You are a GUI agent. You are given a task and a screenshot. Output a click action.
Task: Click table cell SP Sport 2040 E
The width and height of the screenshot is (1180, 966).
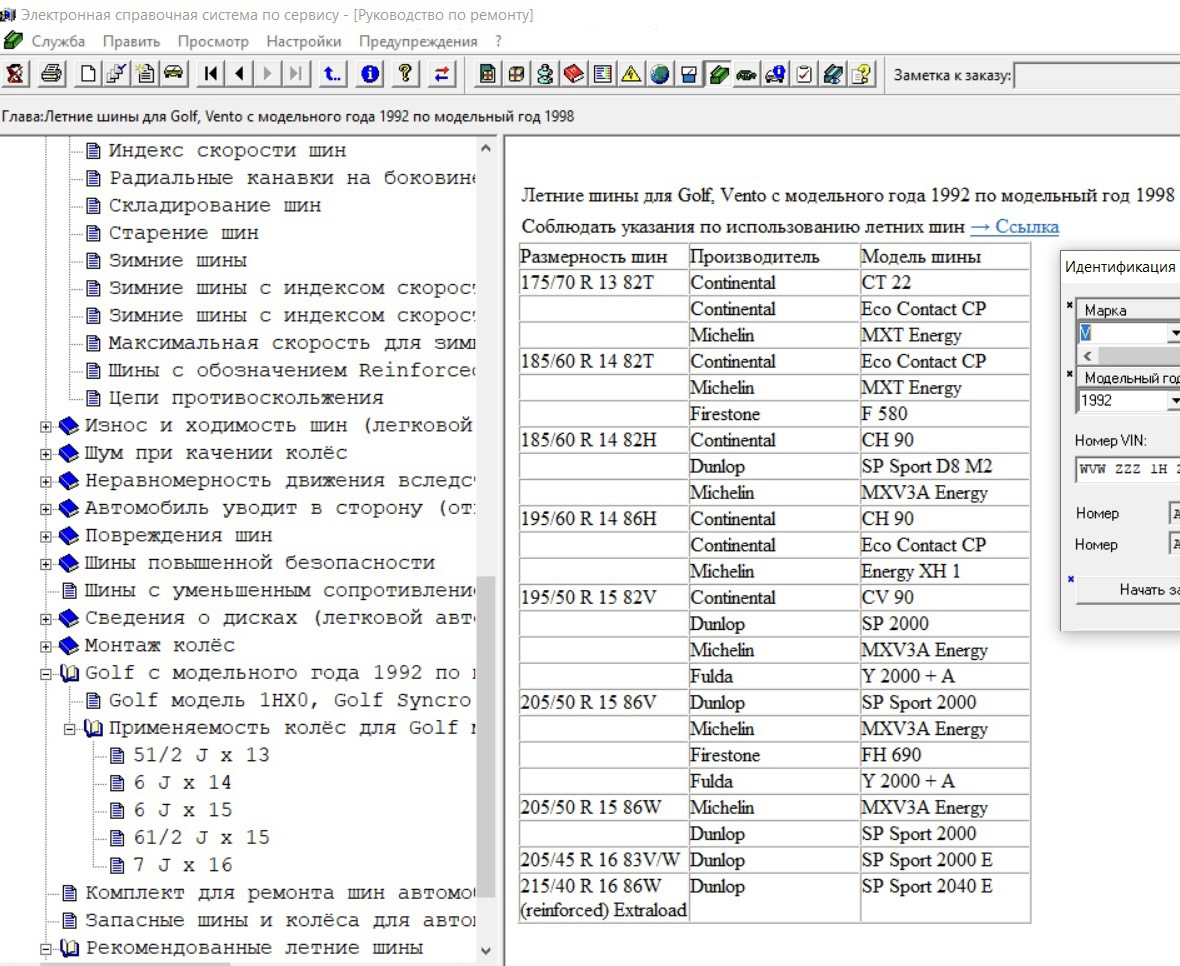(x=944, y=898)
